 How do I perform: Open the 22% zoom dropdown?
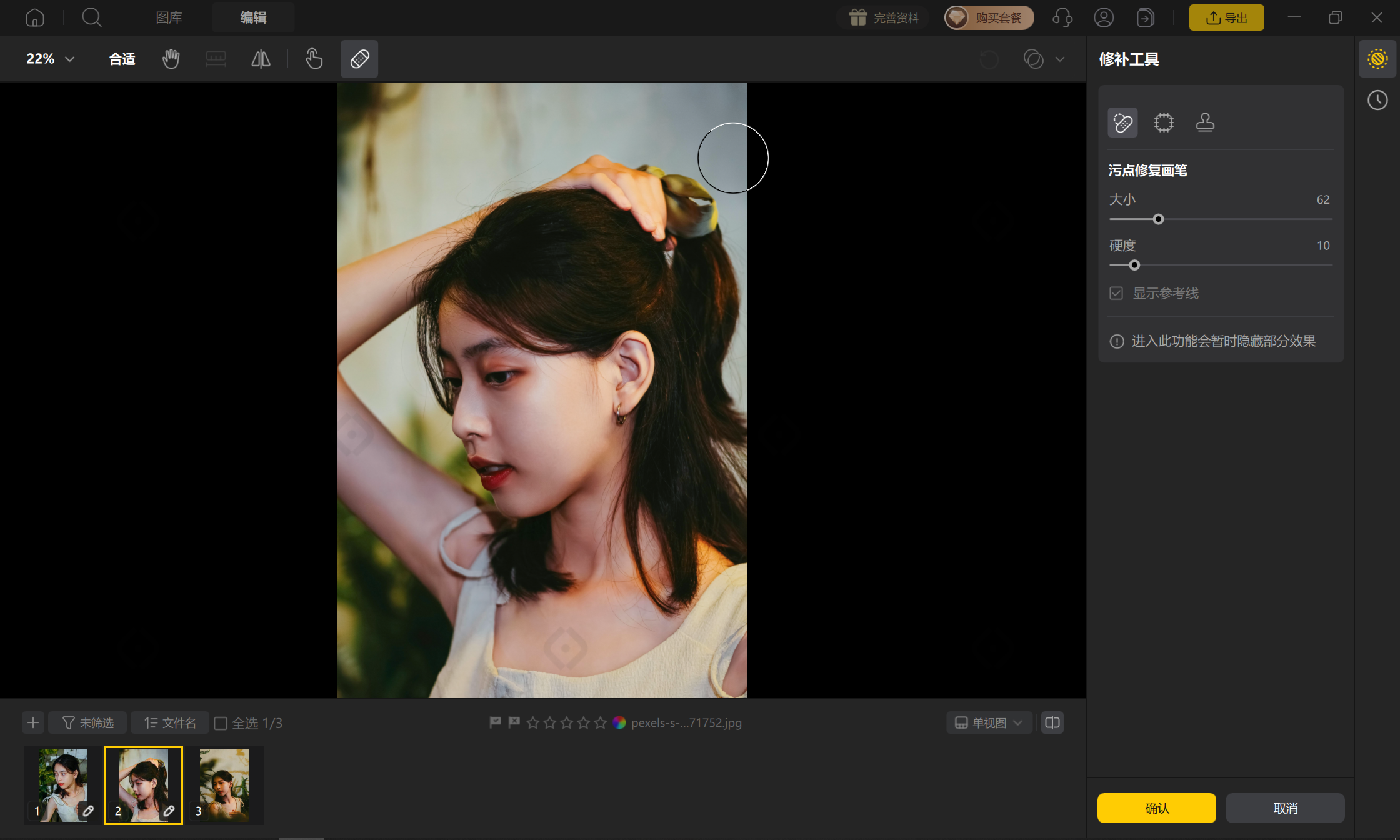(51, 59)
